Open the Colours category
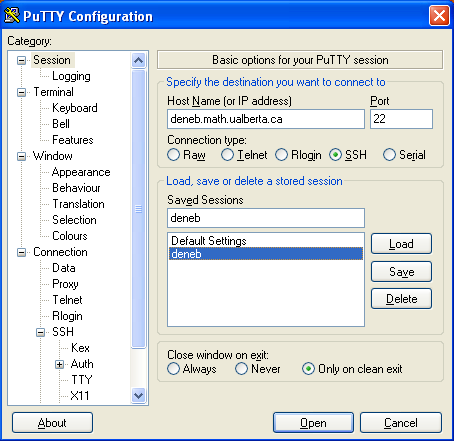454x441 pixels. 70,236
